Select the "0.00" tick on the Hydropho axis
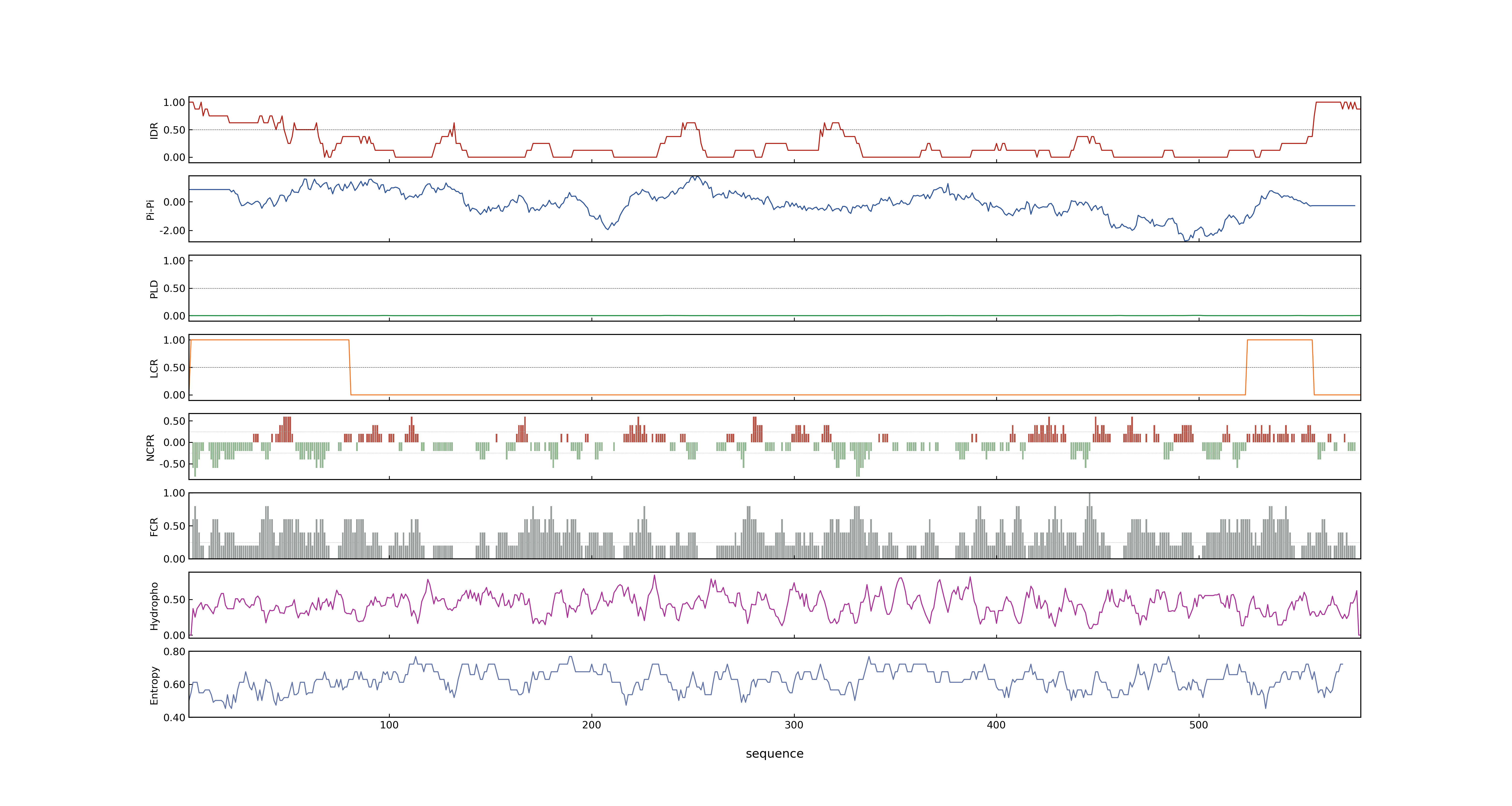Screen dimensions: 1512x806 pos(174,635)
